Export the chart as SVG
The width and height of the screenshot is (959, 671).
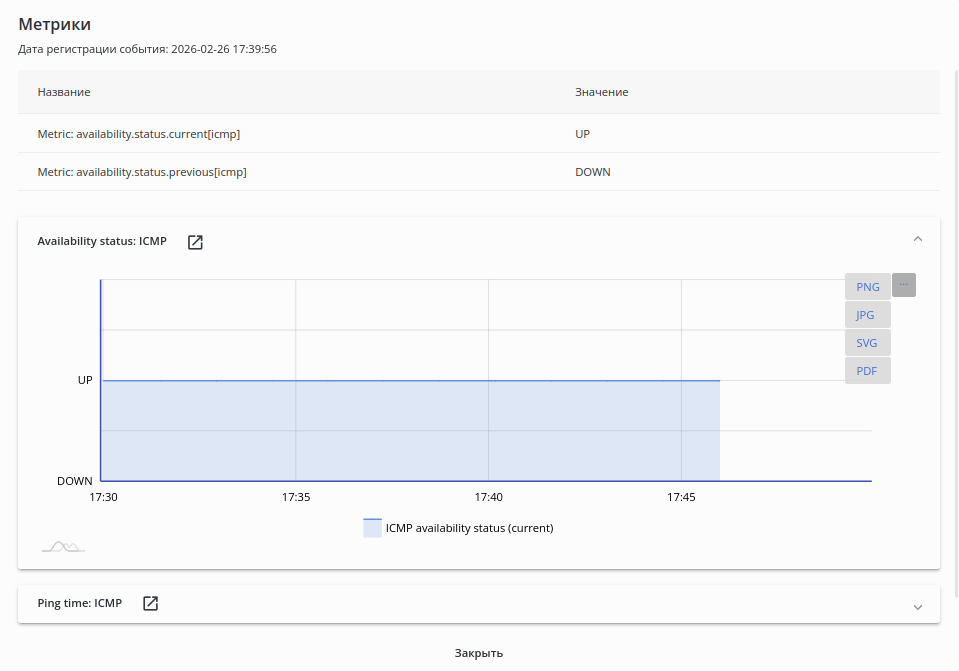(x=867, y=343)
